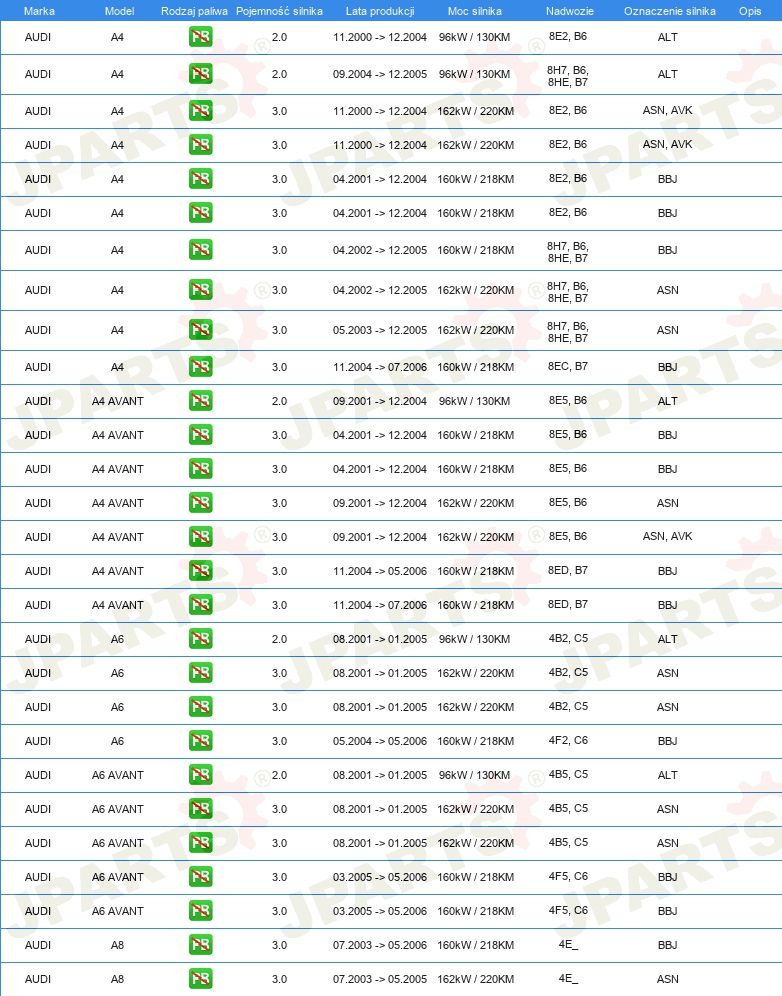This screenshot has height=996, width=782.
Task: Click 4E_ body in the A8 ASN row
Action: click(568, 978)
